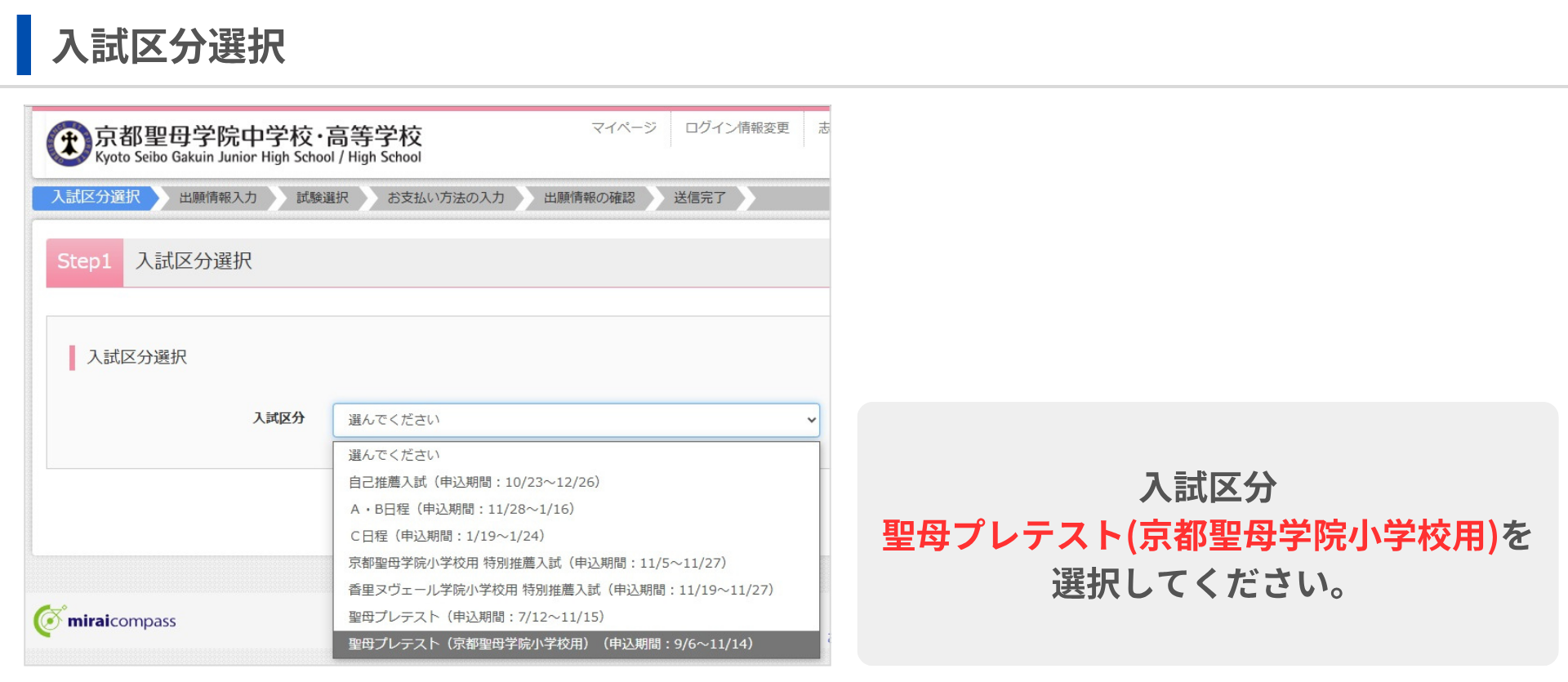Open the マイページ link
1568x682 pixels.
coord(624,127)
